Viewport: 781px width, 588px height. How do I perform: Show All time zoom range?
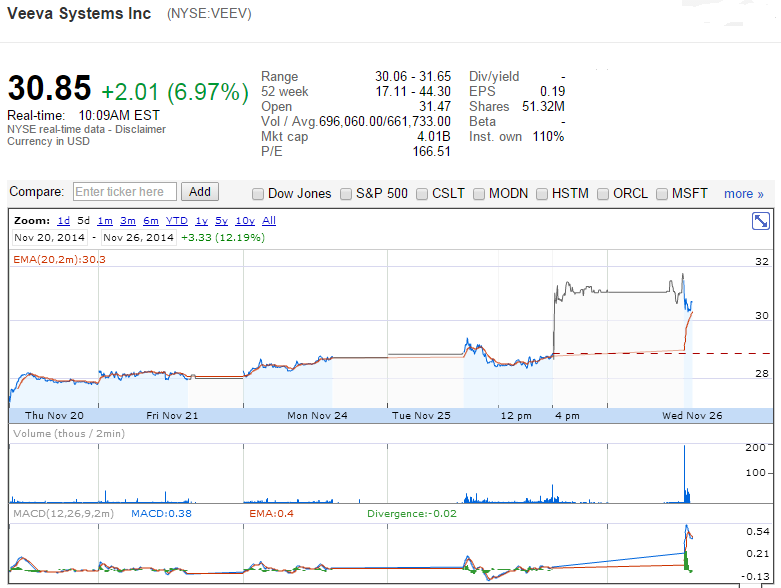(x=269, y=221)
